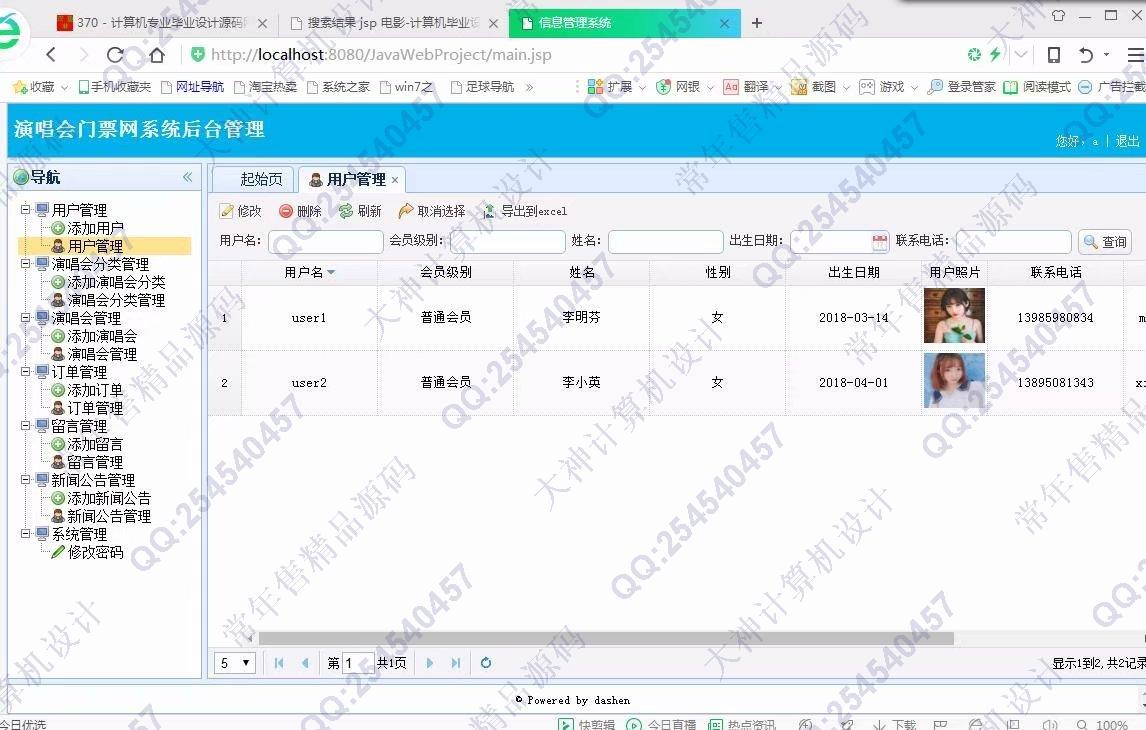1146x730 pixels.
Task: Export table via 导出到excel button
Action: tap(525, 211)
